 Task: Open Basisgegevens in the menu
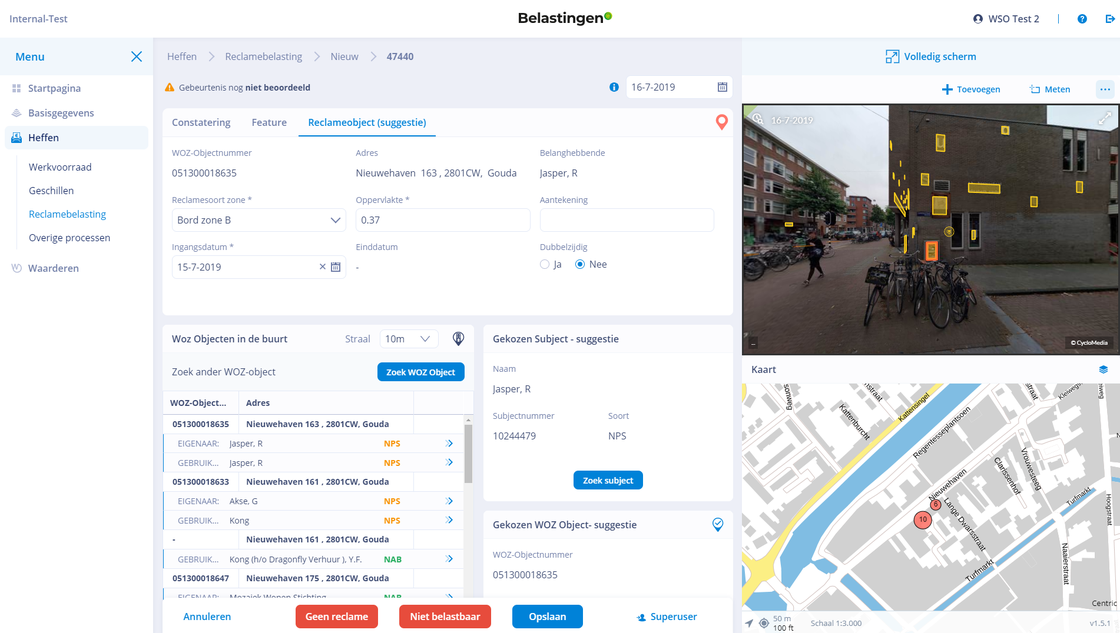[61, 113]
